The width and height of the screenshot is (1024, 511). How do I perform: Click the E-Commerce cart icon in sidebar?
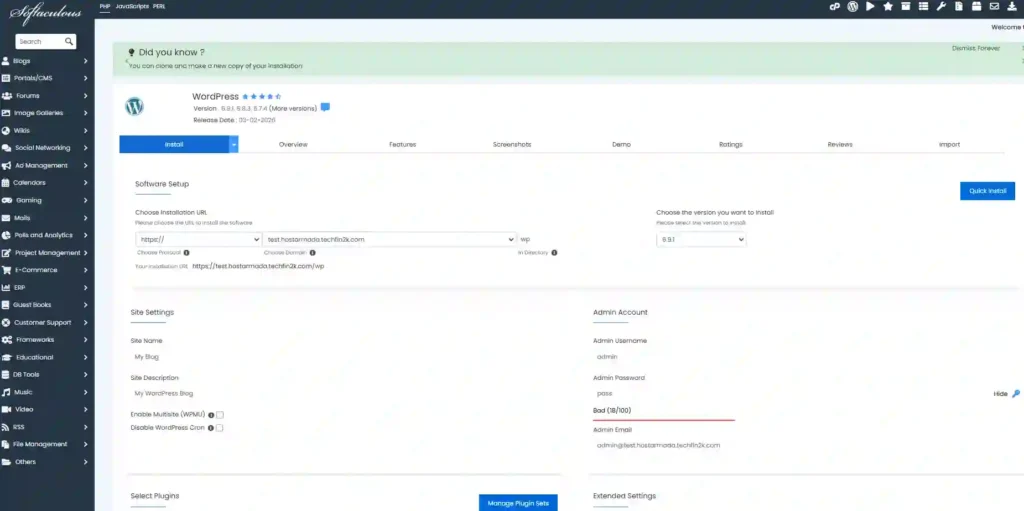tap(7, 270)
